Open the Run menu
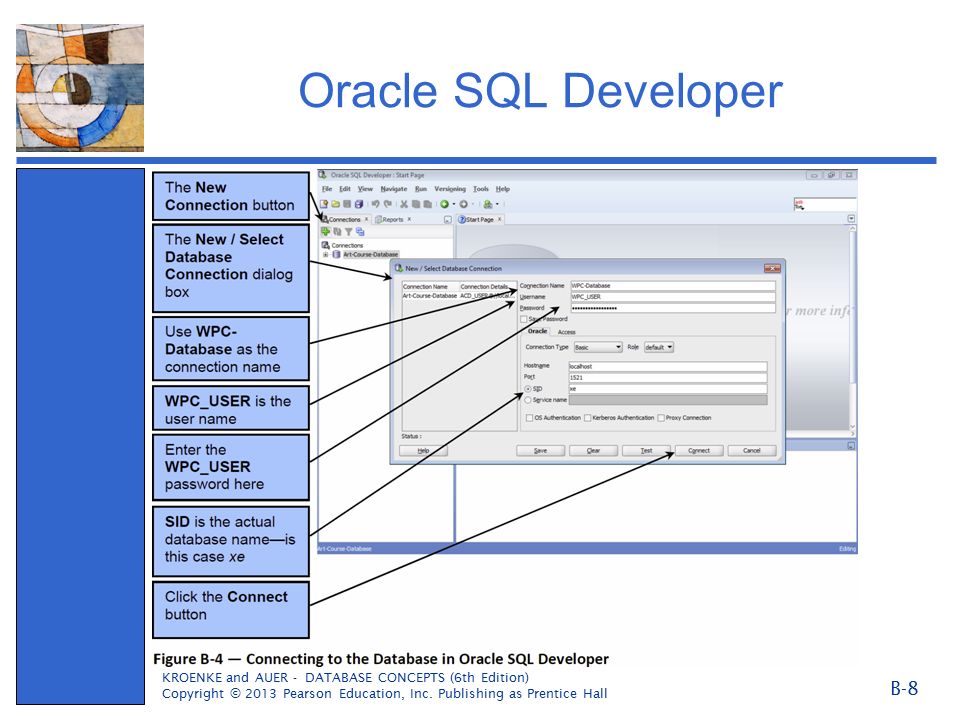The height and width of the screenshot is (720, 960). (x=421, y=189)
